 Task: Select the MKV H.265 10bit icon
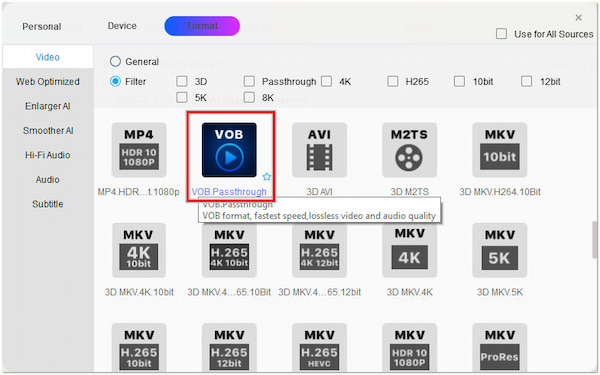[x=139, y=347]
